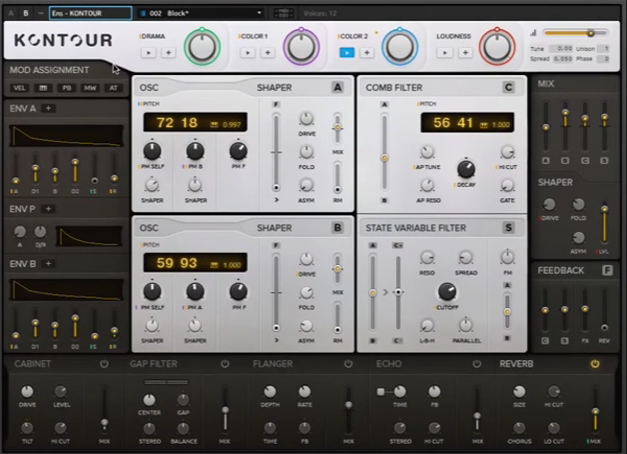
Task: Click the Tune value field
Action: (x=561, y=48)
